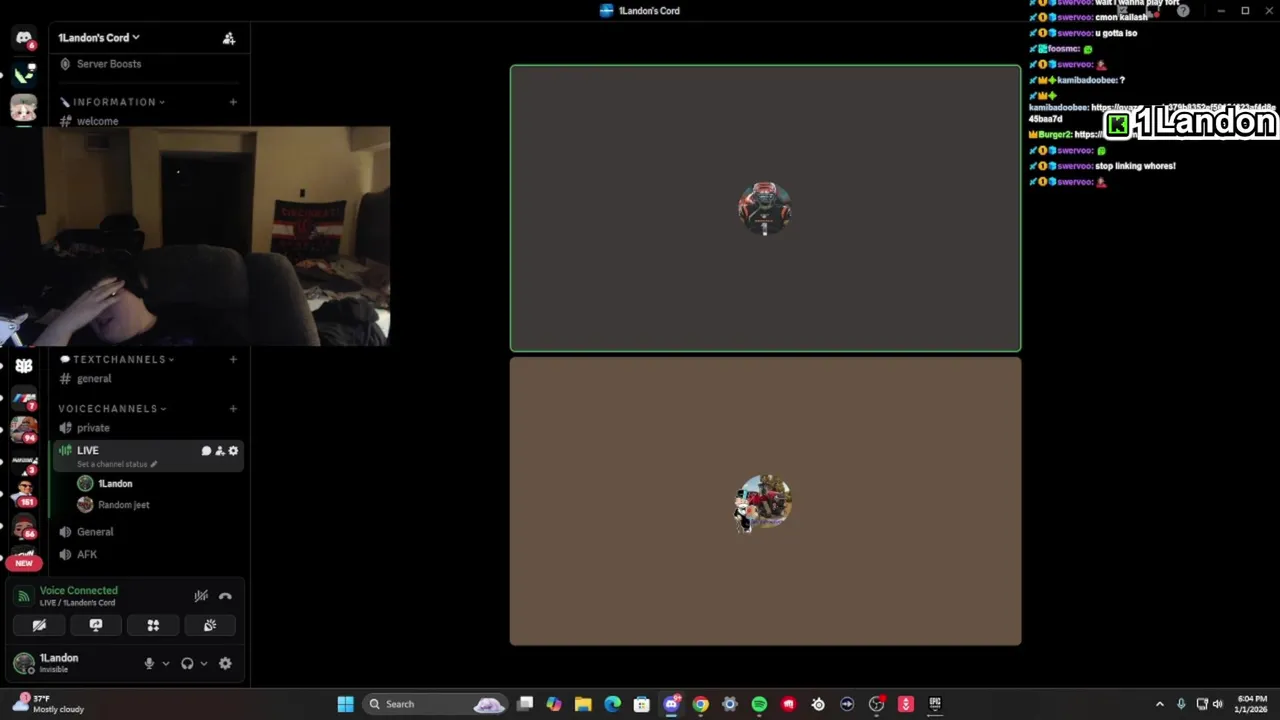
Task: Add a channel to TEXTCHANNELS category
Action: [233, 359]
